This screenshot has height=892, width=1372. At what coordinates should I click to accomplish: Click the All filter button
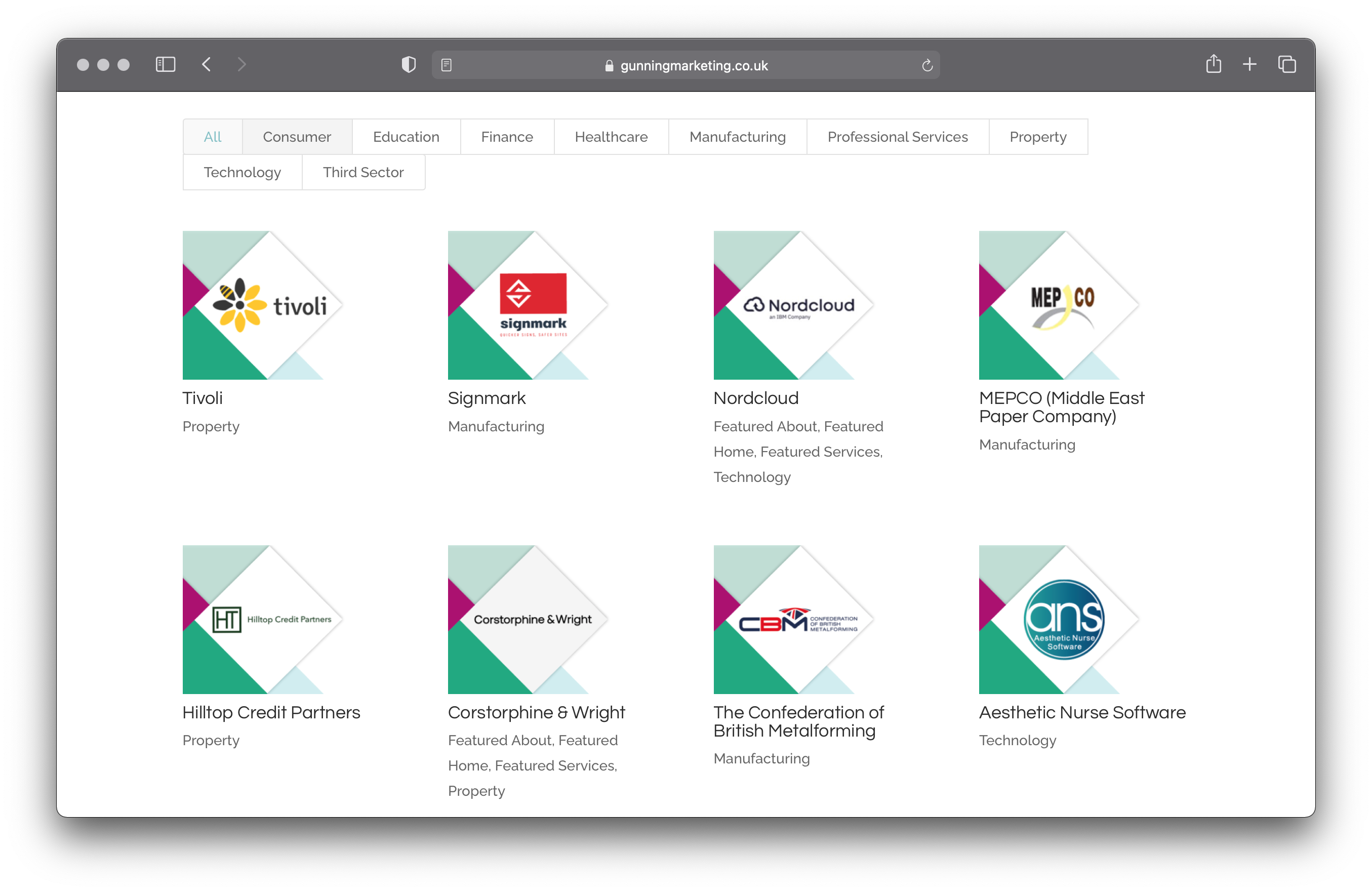pyautogui.click(x=212, y=137)
